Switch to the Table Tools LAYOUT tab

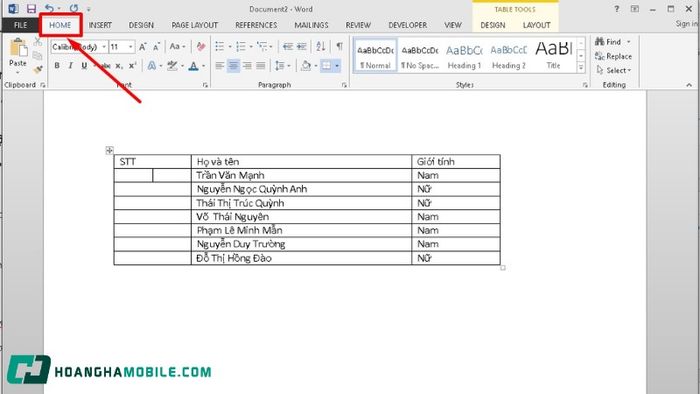(537, 25)
